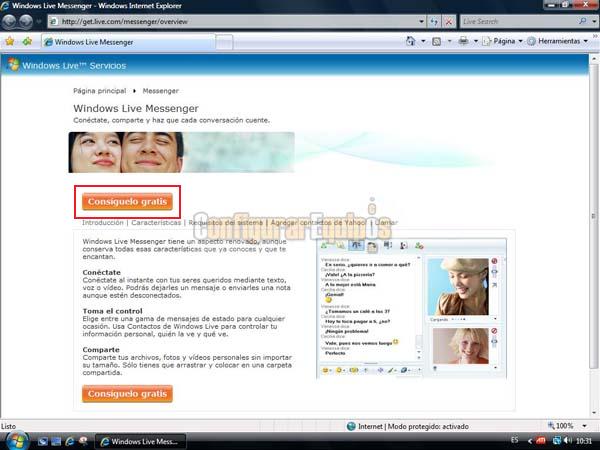Click the Windows Live logo icon

[x=13, y=65]
